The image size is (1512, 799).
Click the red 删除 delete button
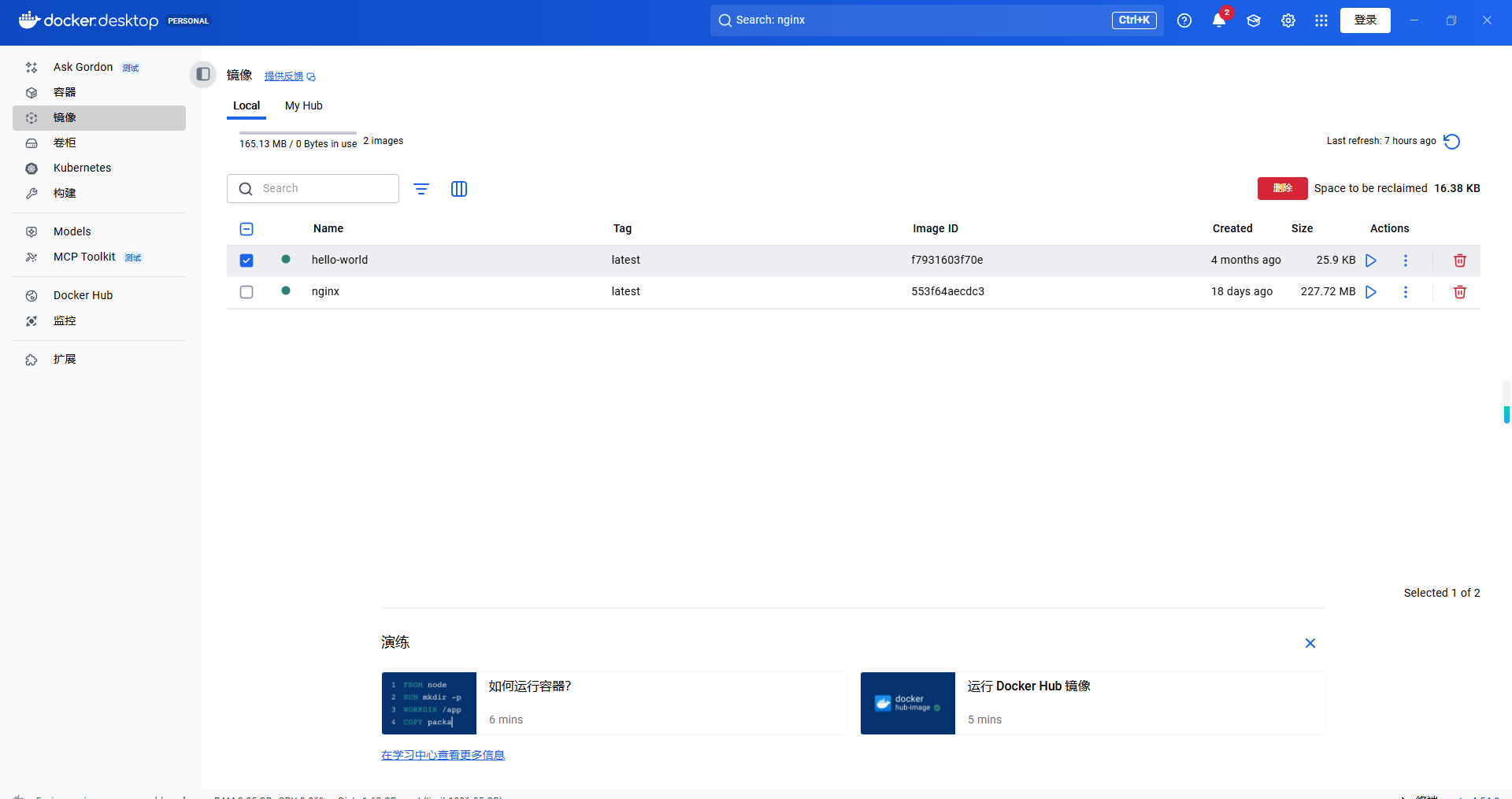point(1283,189)
